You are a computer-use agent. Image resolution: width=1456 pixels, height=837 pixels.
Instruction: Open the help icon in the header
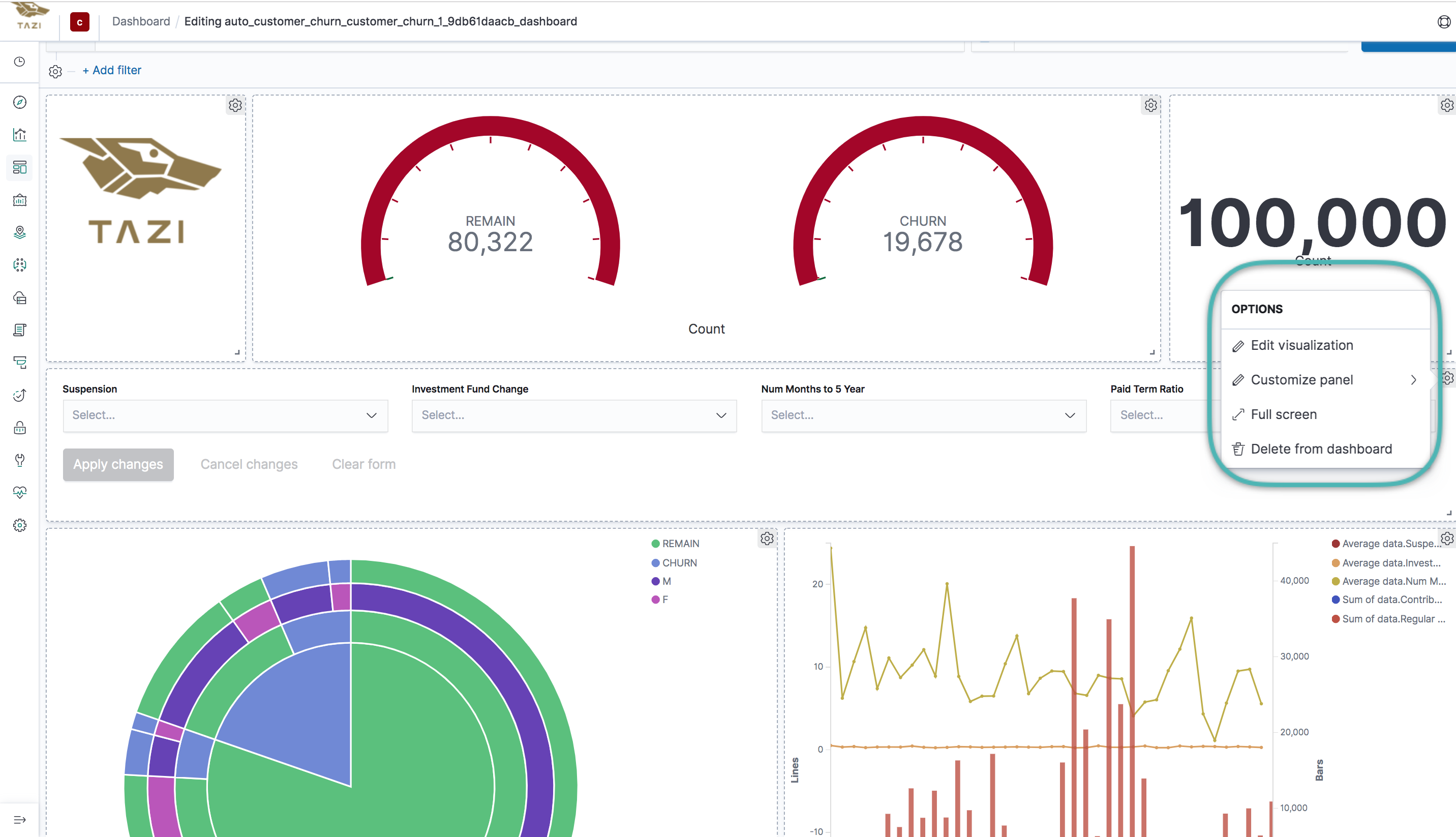[x=1444, y=22]
